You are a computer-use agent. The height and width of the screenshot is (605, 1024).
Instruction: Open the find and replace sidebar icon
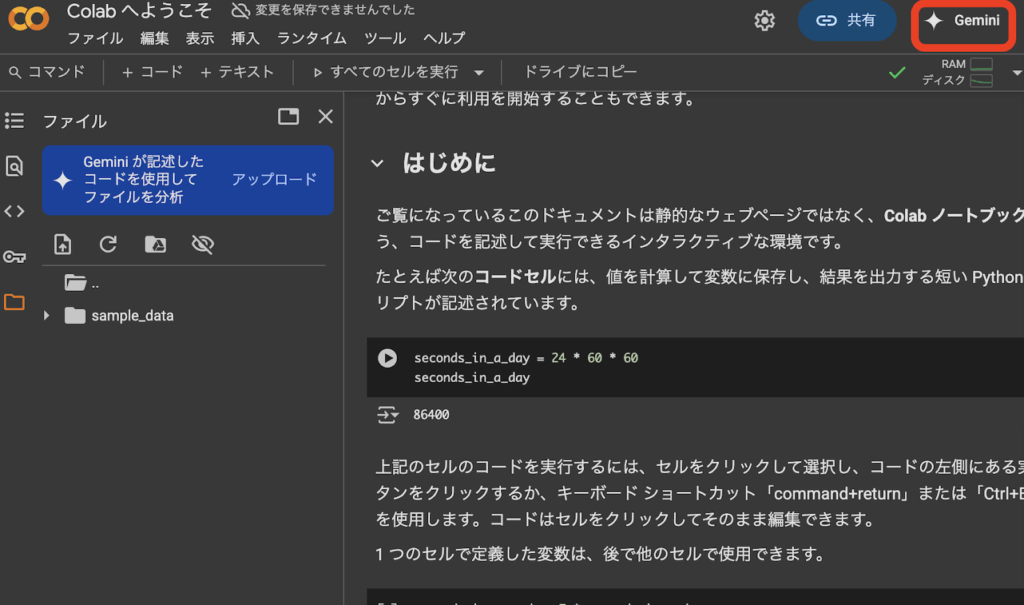pyautogui.click(x=14, y=166)
